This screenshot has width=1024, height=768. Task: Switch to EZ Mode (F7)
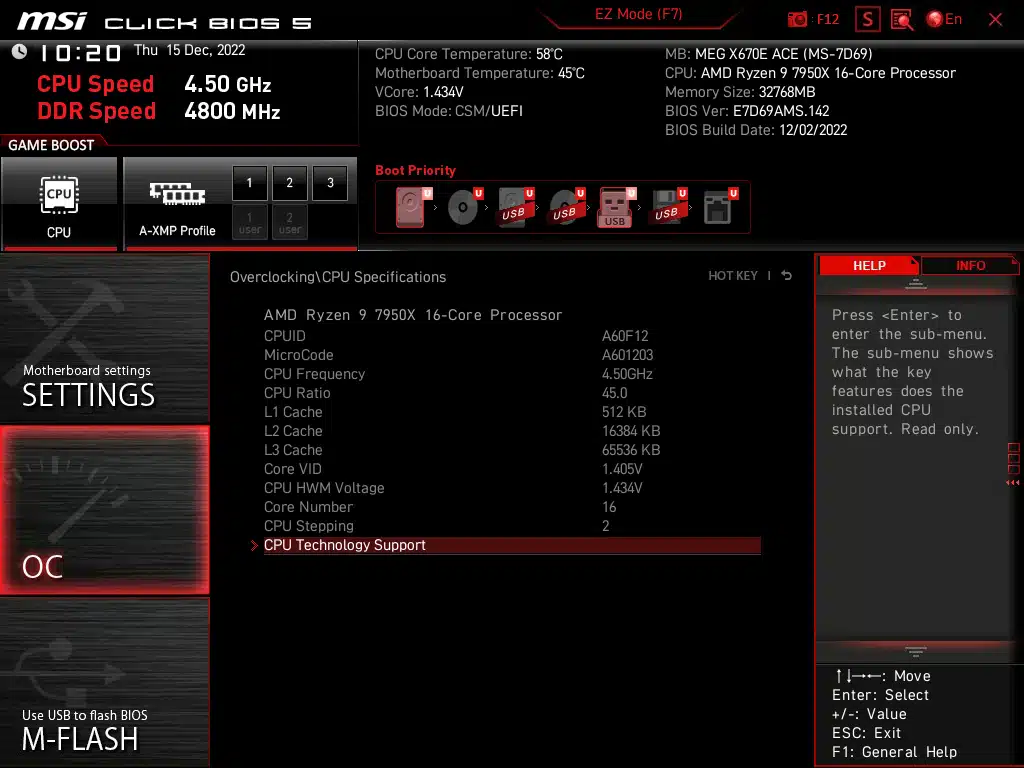[638, 14]
